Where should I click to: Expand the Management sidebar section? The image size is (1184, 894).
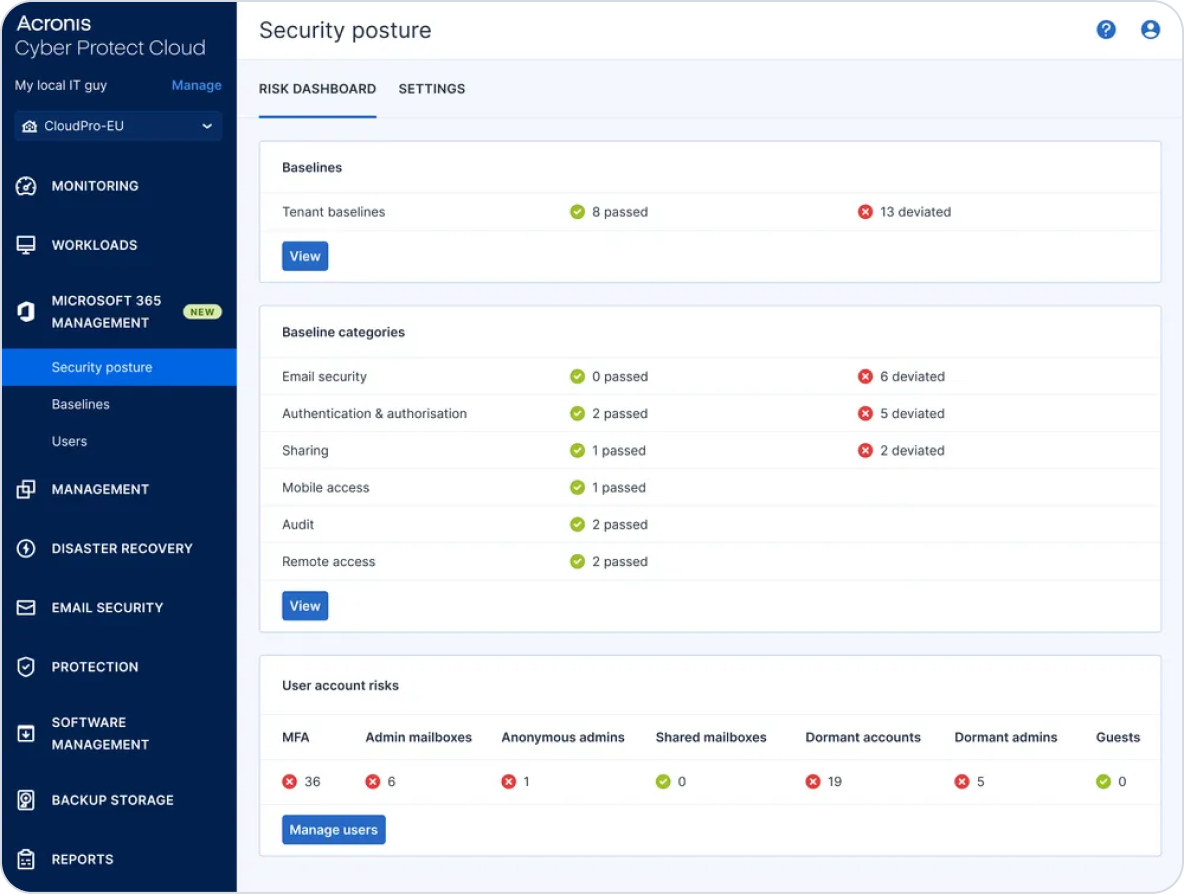[x=100, y=490]
